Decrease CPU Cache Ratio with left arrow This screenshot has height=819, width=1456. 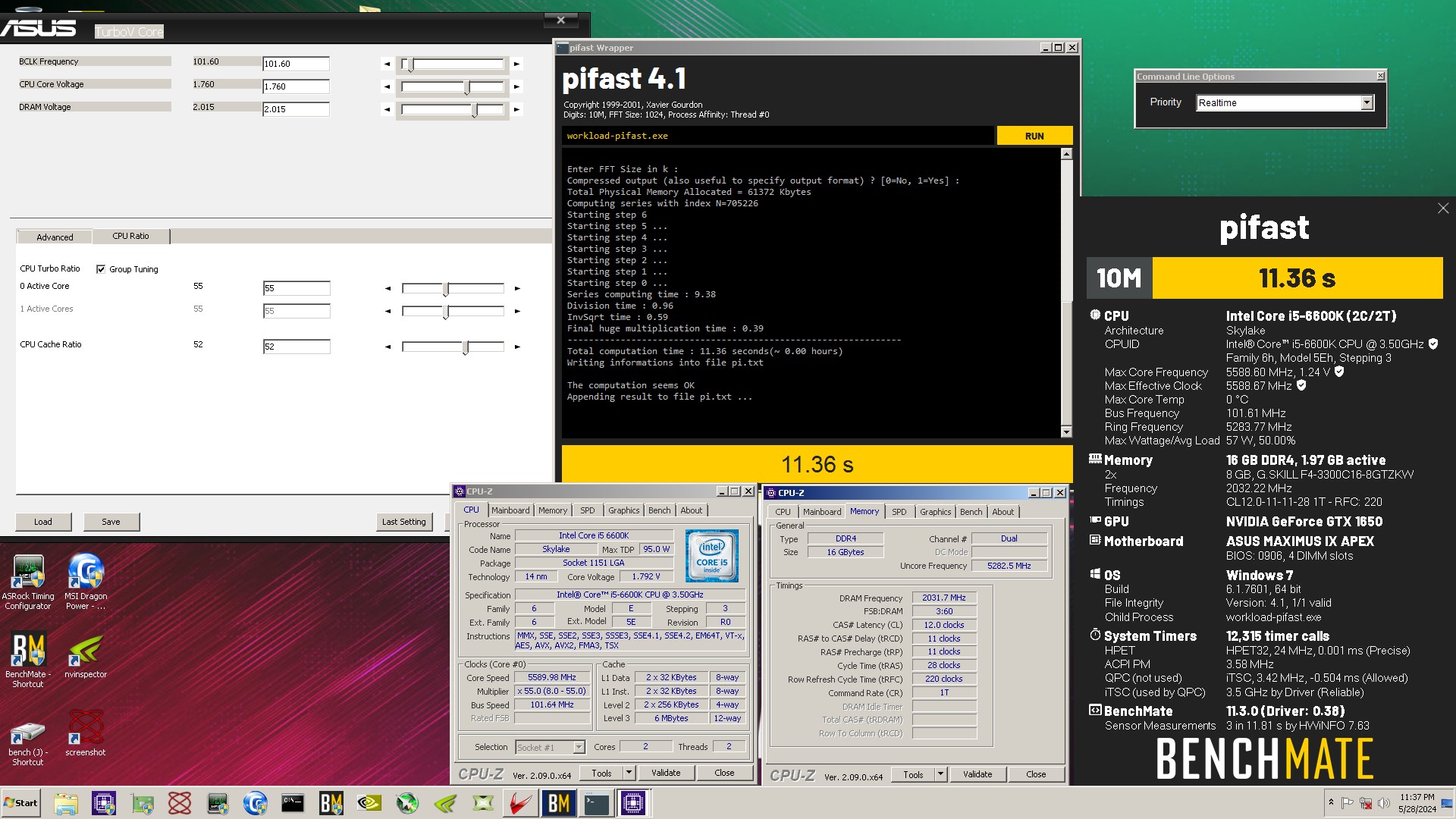click(x=388, y=347)
